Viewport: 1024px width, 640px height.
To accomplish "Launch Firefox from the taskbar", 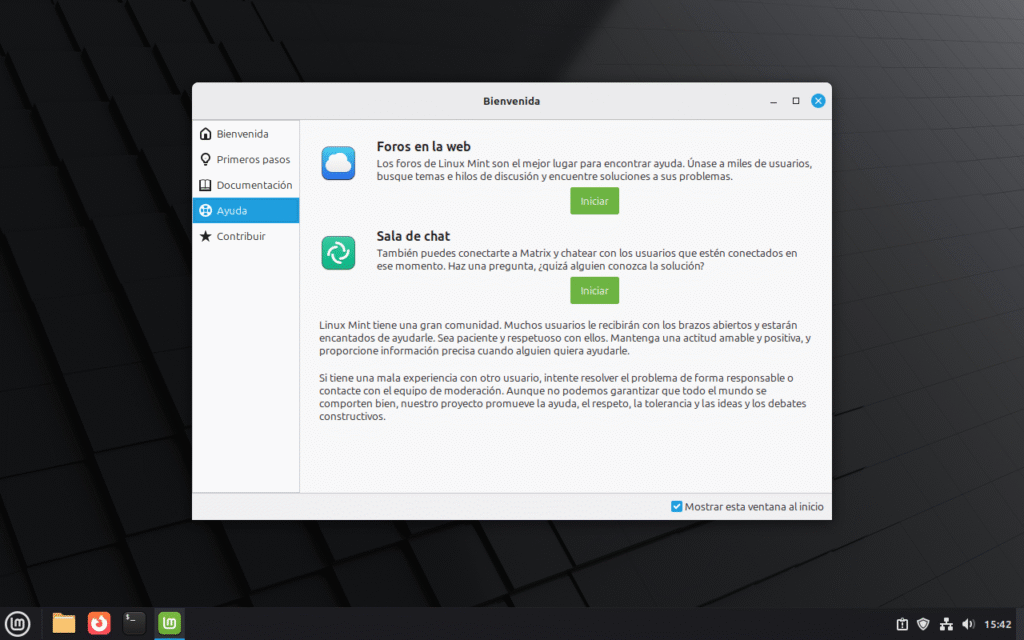I will point(99,623).
